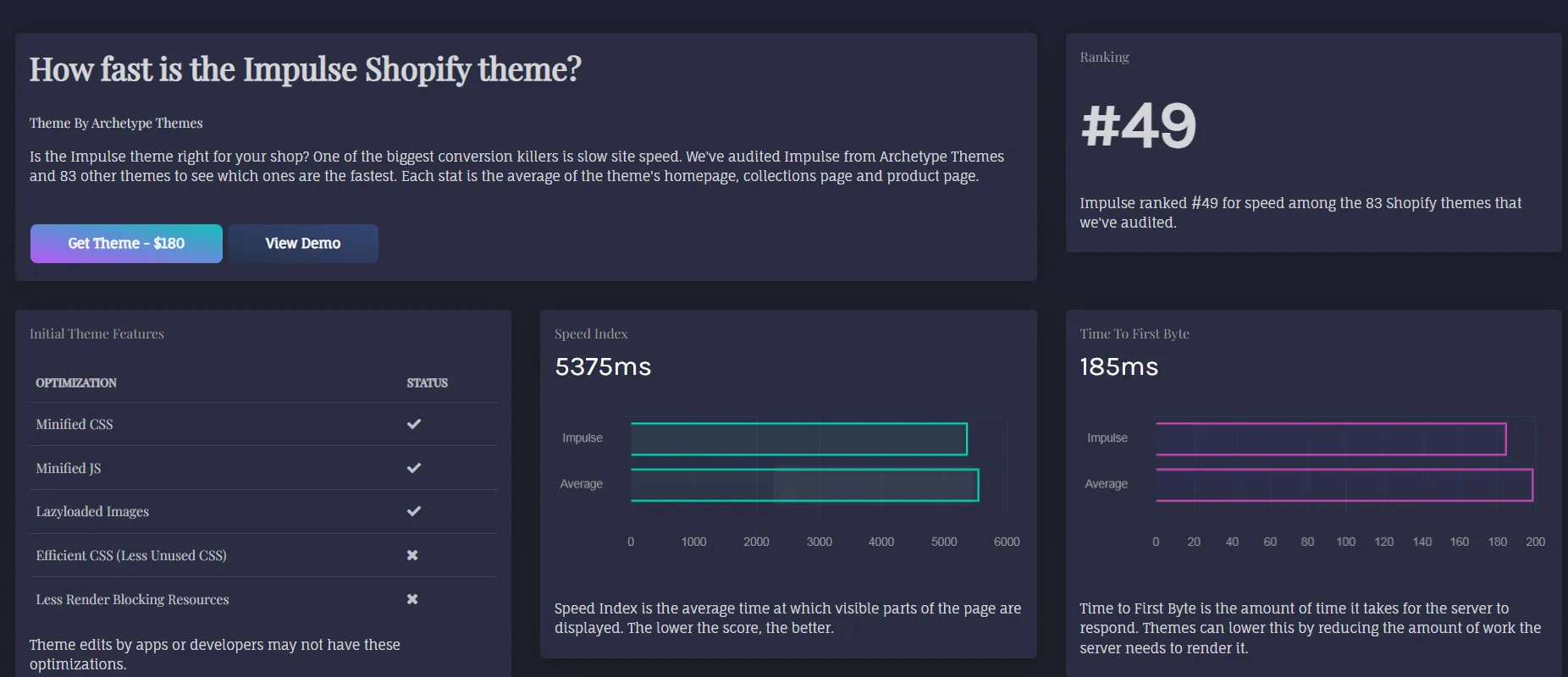The height and width of the screenshot is (677, 1568).
Task: Click the 'Impulse' label in Time To First Byte chart
Action: pos(1107,438)
